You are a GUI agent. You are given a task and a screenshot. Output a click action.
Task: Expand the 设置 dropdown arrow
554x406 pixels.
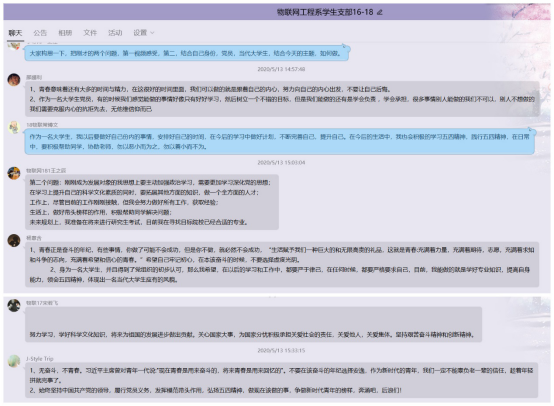(x=152, y=33)
